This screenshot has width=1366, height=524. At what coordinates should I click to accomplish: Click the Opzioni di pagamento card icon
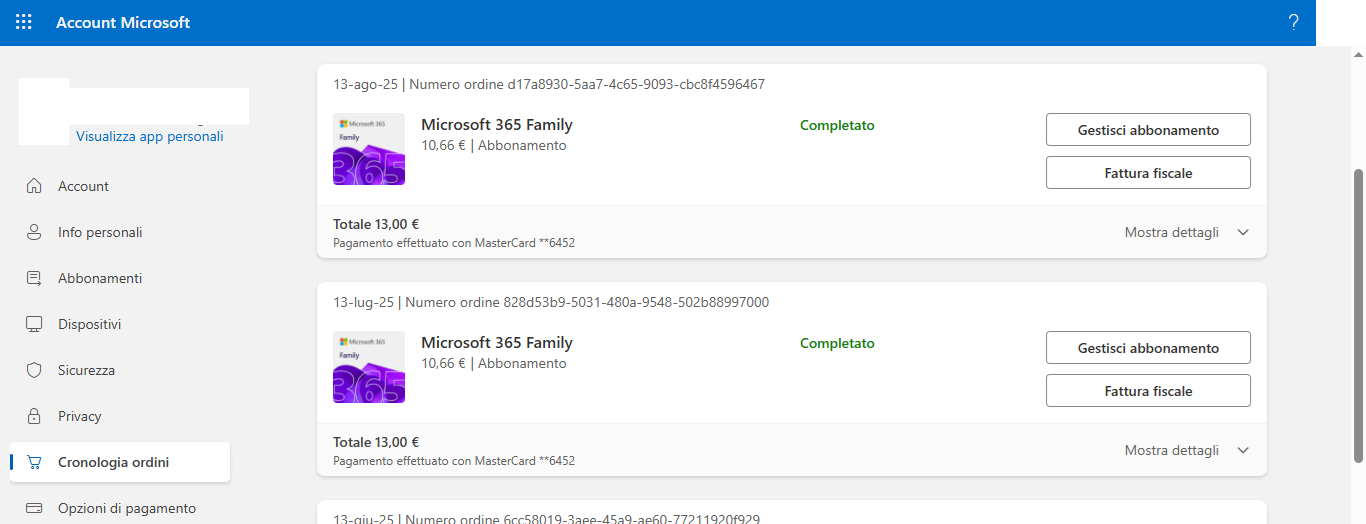click(x=34, y=508)
